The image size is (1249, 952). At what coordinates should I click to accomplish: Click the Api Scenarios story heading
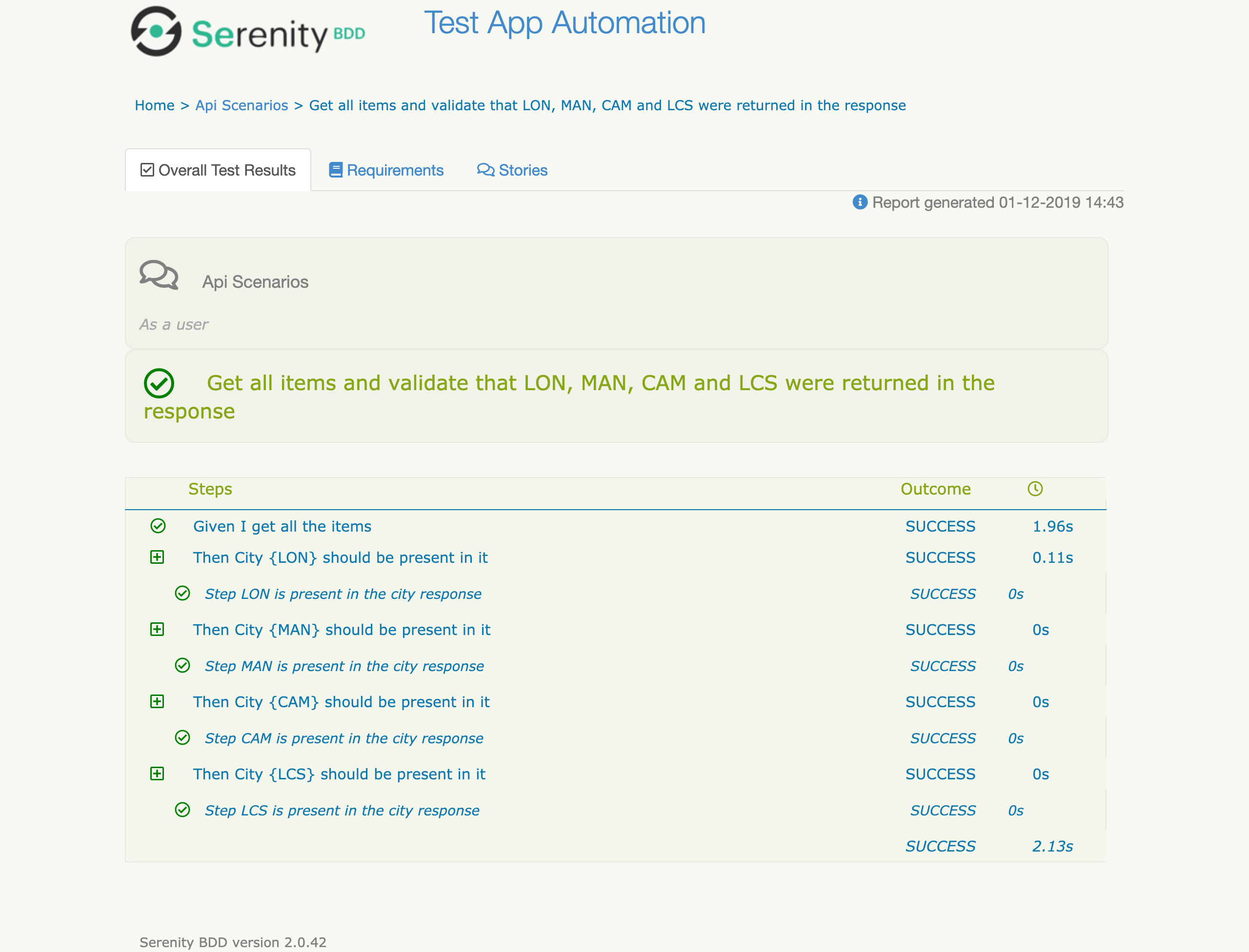[255, 281]
